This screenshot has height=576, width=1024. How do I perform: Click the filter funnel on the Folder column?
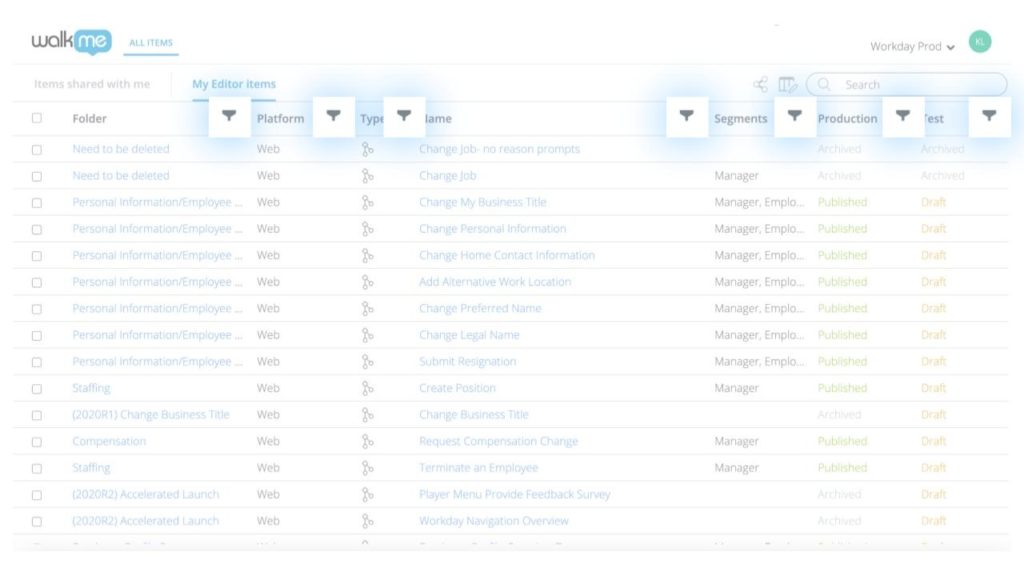click(x=229, y=117)
